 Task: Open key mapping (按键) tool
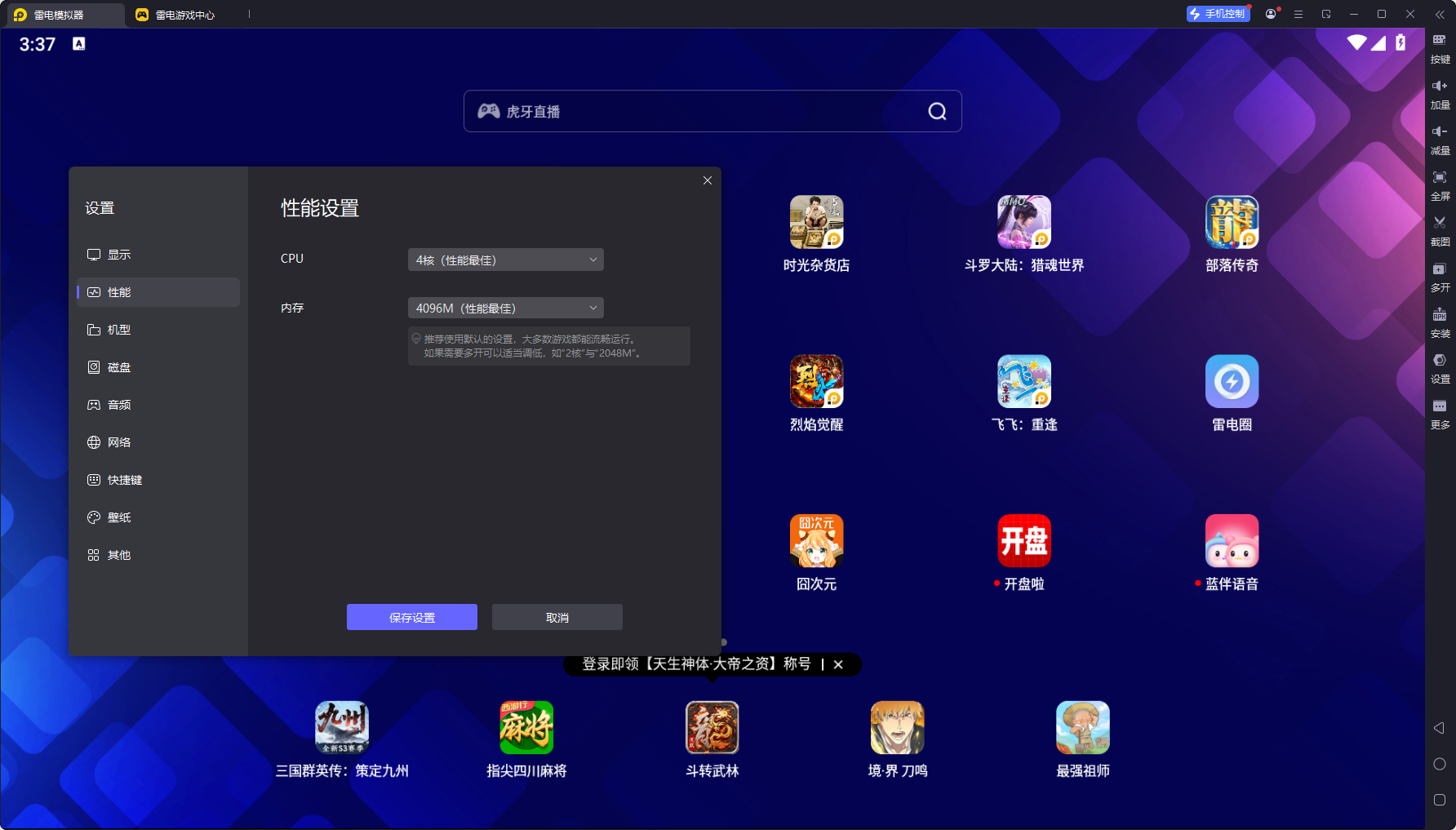(1440, 40)
